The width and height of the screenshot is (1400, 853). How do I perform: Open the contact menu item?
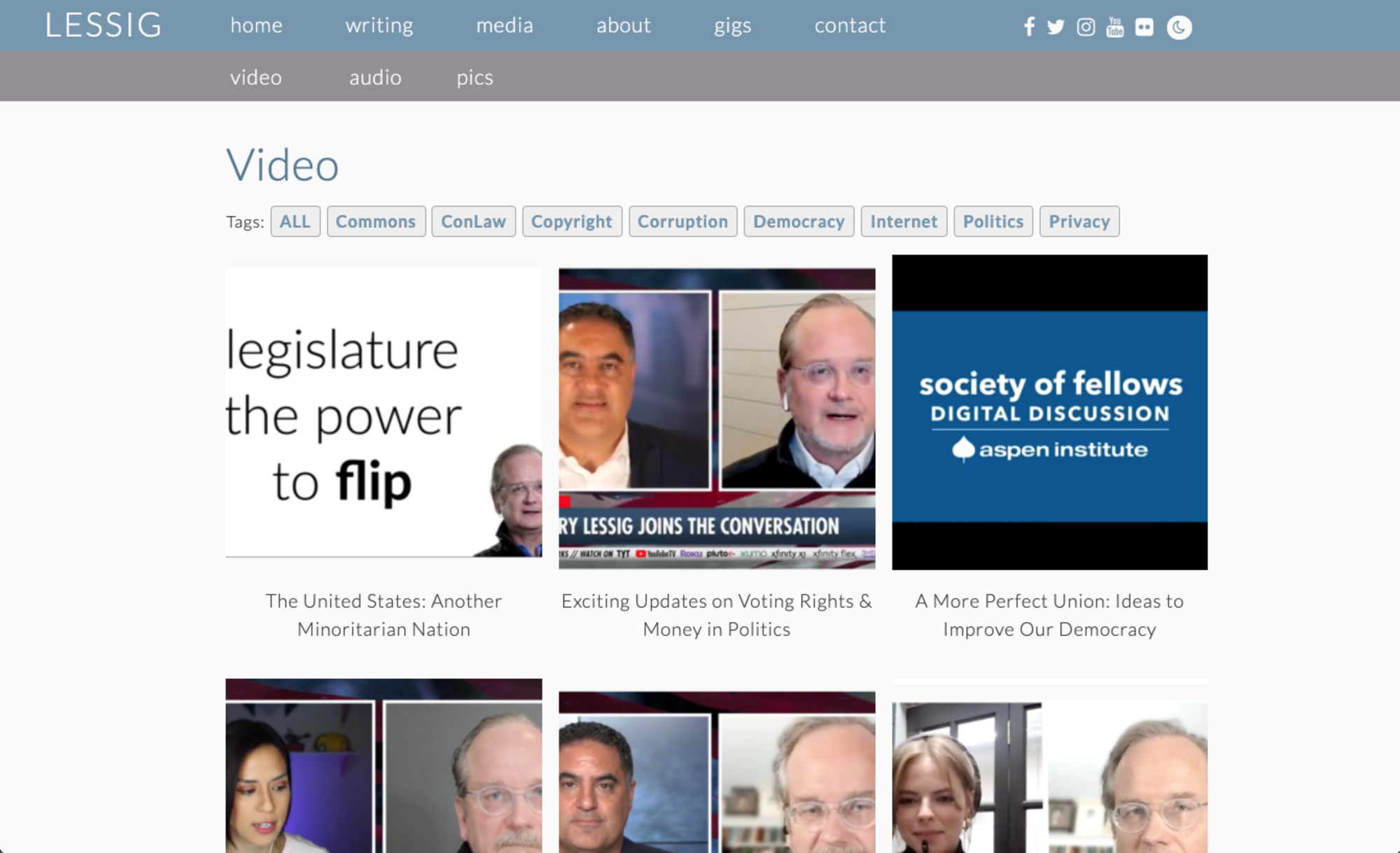click(x=850, y=26)
